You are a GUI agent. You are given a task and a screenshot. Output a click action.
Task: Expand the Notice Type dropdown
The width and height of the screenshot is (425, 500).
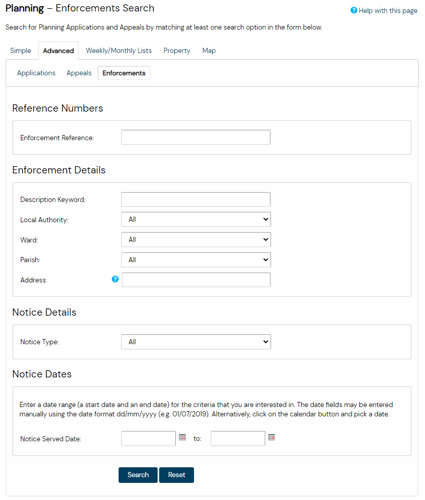[x=196, y=342]
